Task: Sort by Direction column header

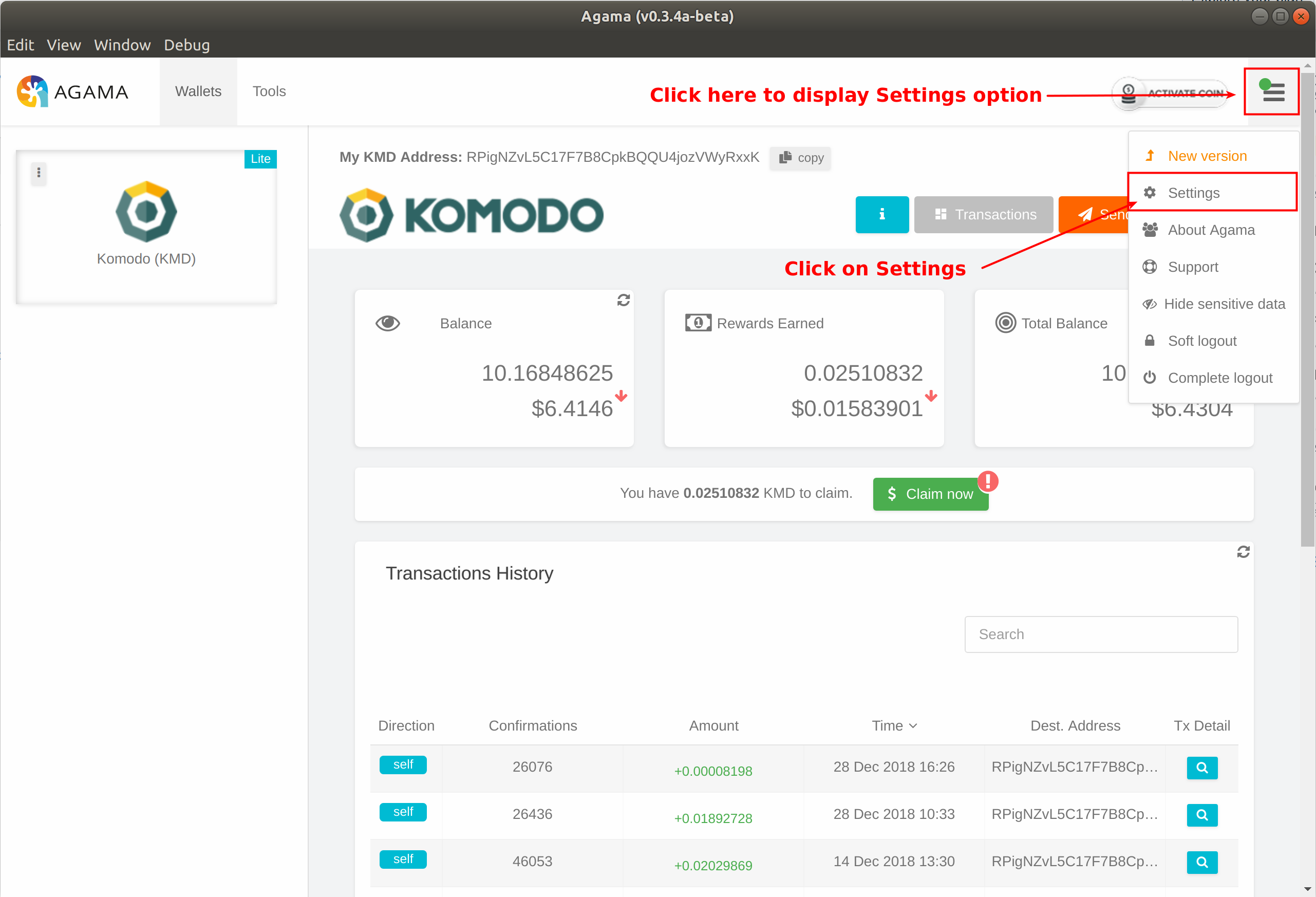Action: tap(406, 725)
